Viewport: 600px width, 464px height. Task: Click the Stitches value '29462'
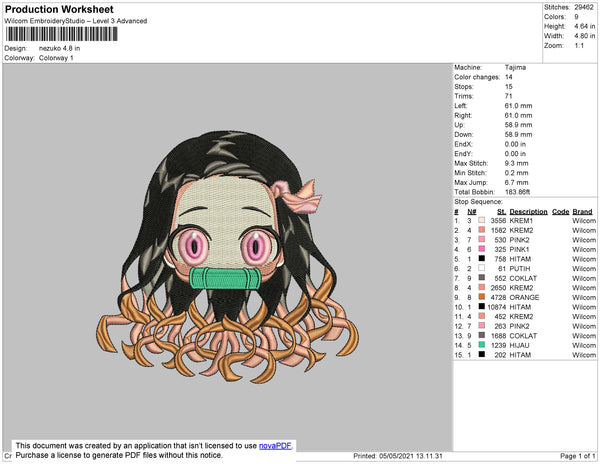(584, 7)
